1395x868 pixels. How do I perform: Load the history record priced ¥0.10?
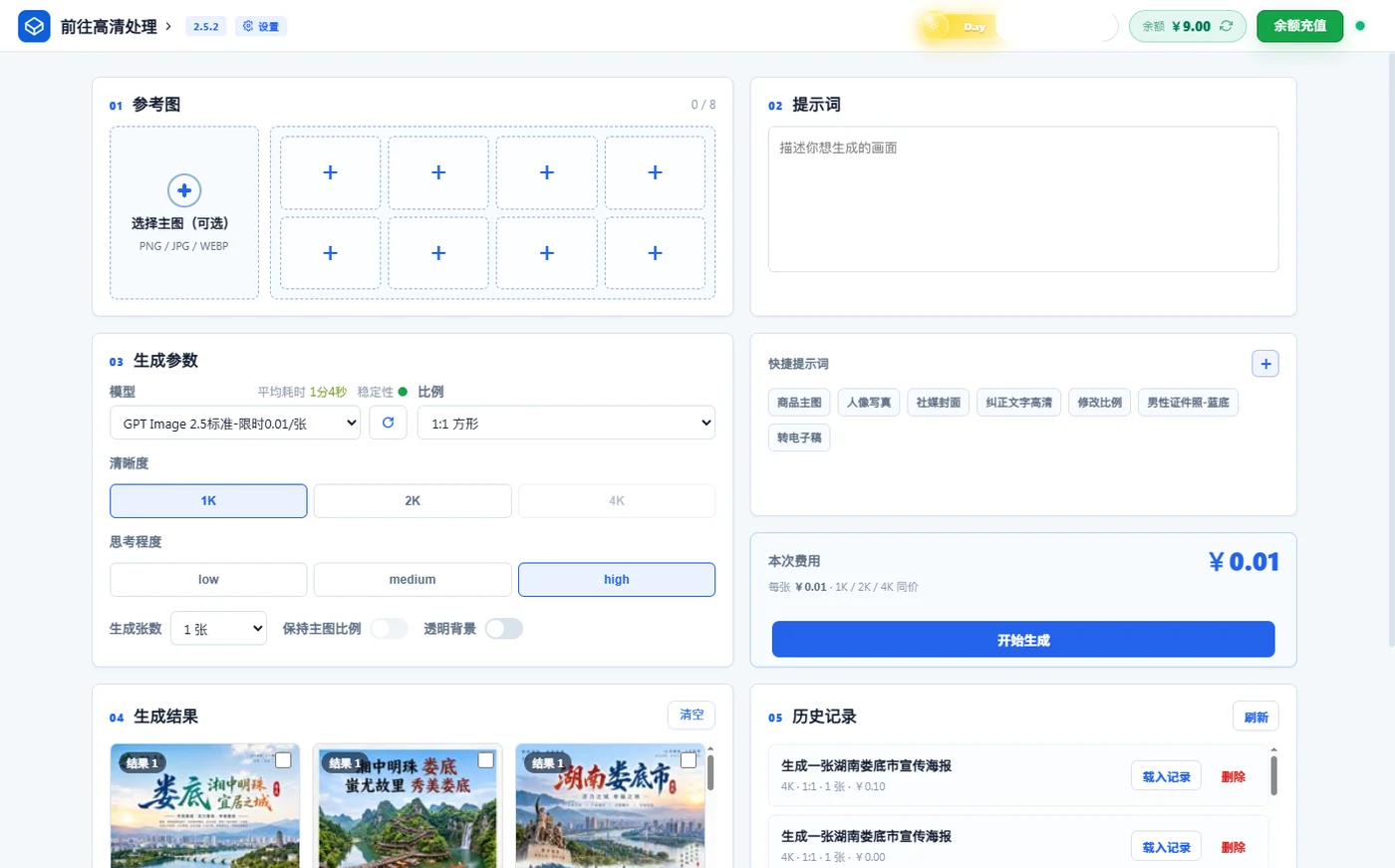1166,776
